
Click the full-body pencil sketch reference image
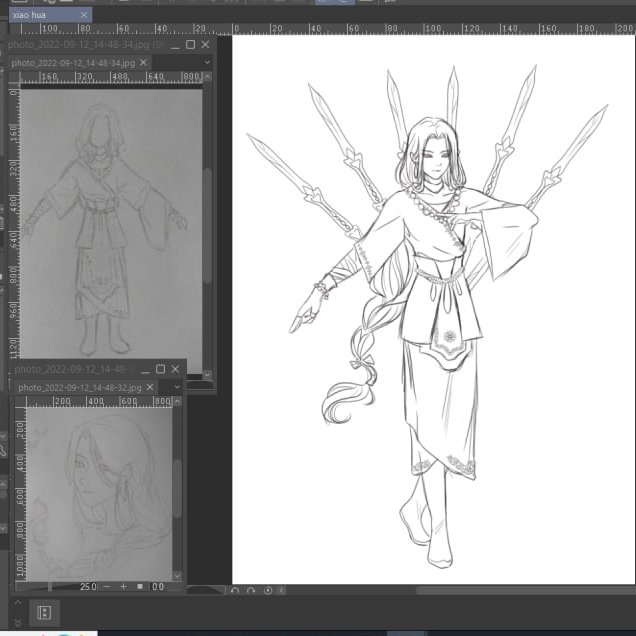click(x=111, y=223)
